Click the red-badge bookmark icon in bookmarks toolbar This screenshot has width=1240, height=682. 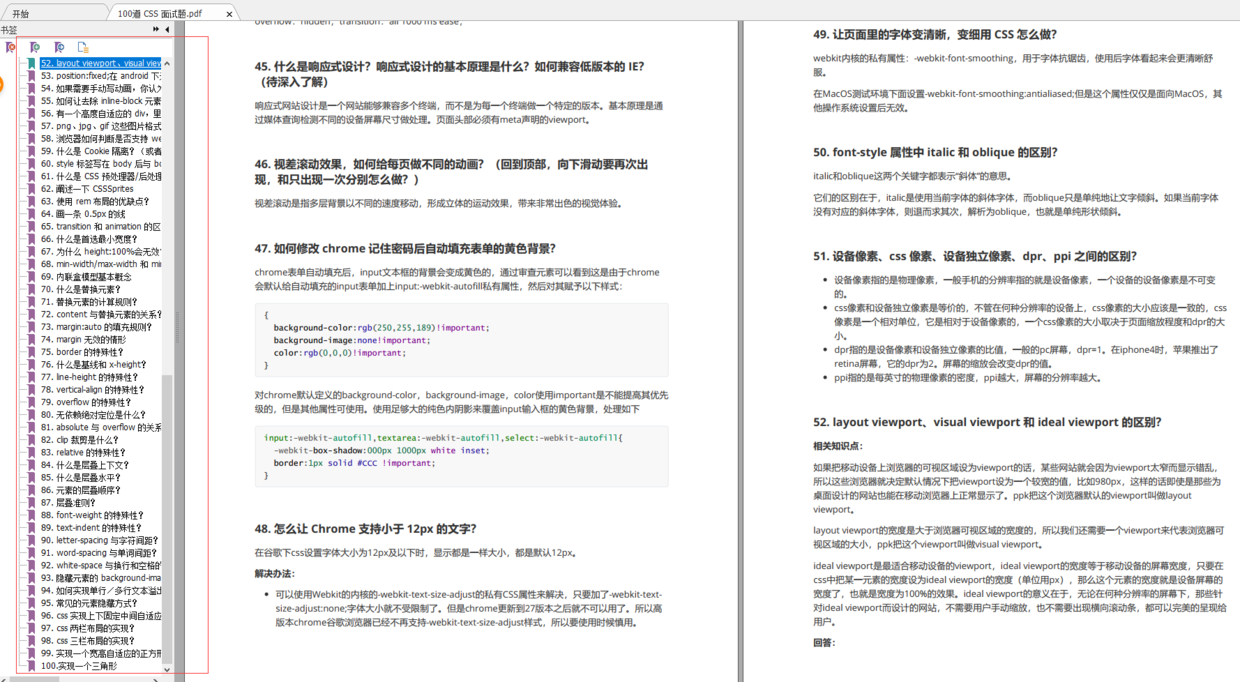[11, 47]
